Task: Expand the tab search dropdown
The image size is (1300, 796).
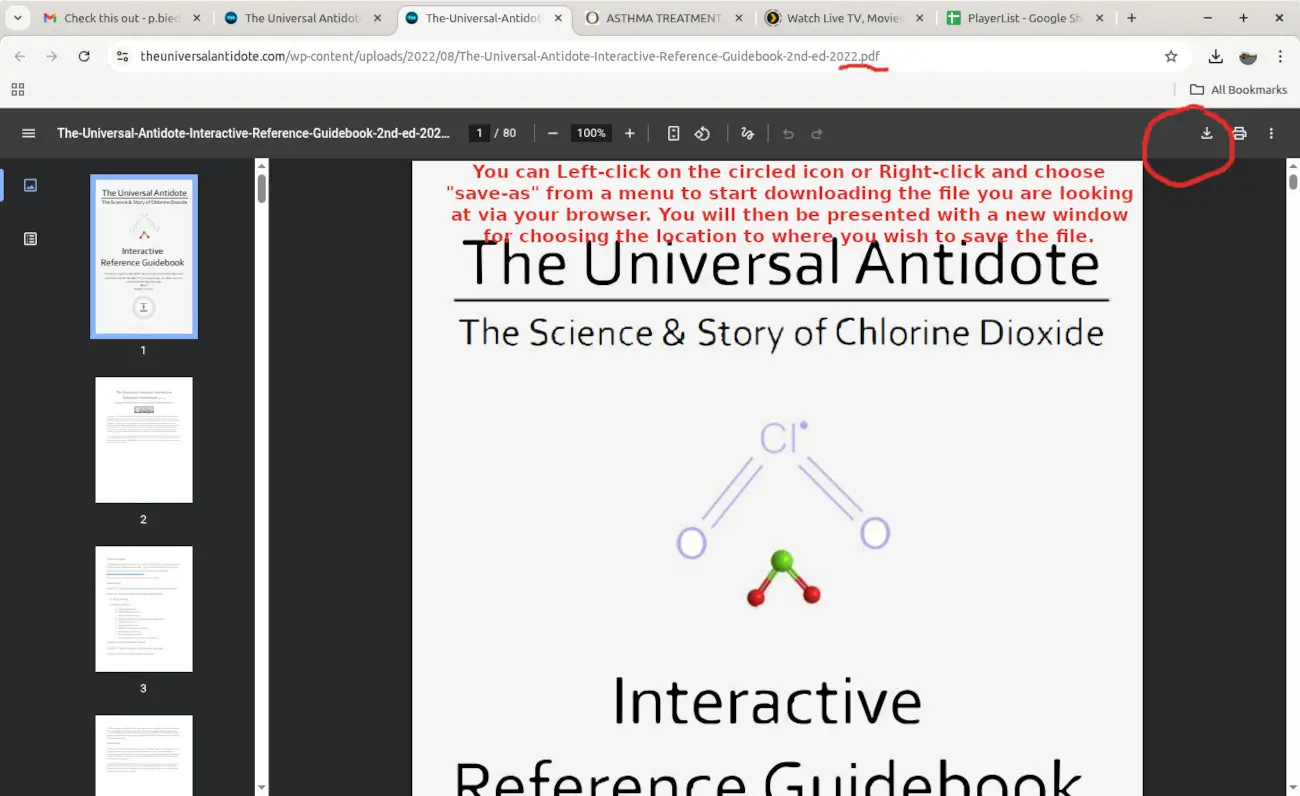Action: coord(17,18)
